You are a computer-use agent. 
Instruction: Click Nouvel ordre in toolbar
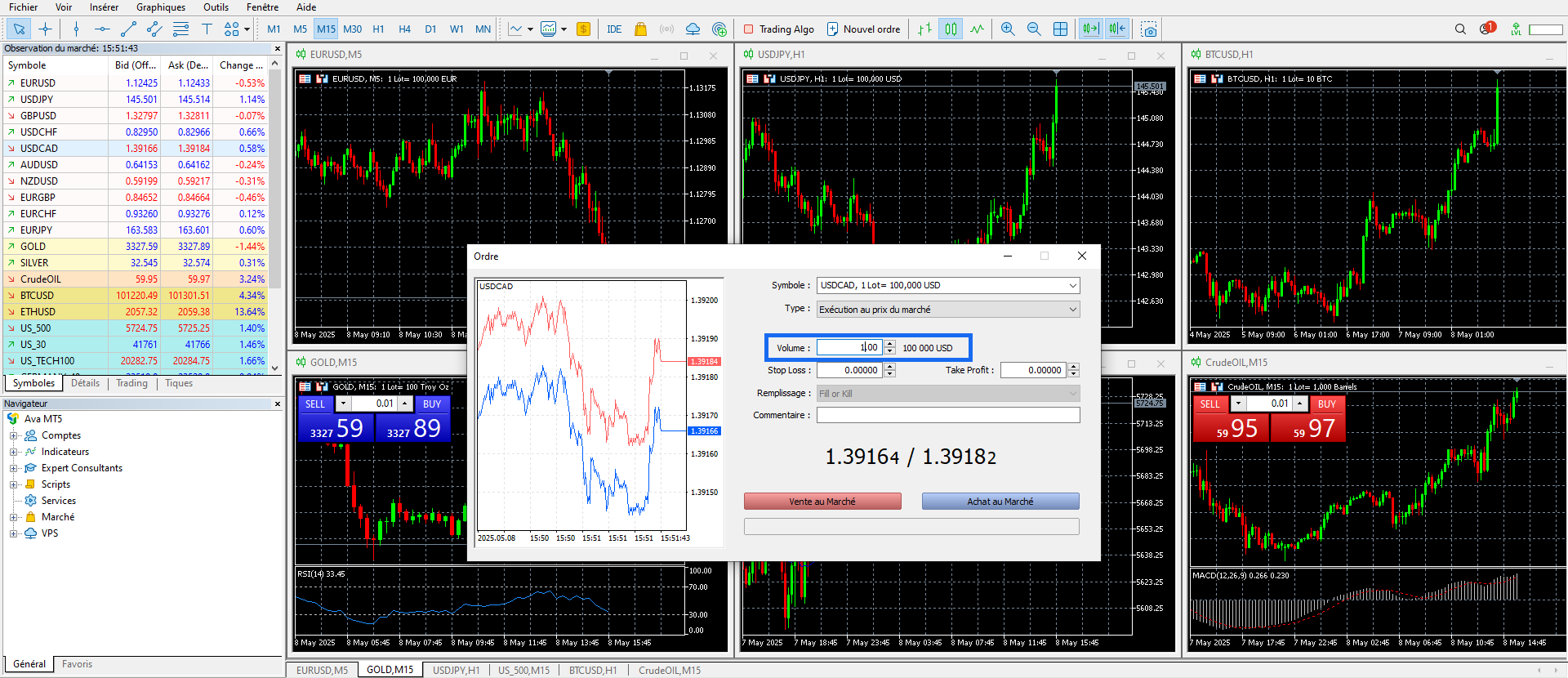click(863, 29)
